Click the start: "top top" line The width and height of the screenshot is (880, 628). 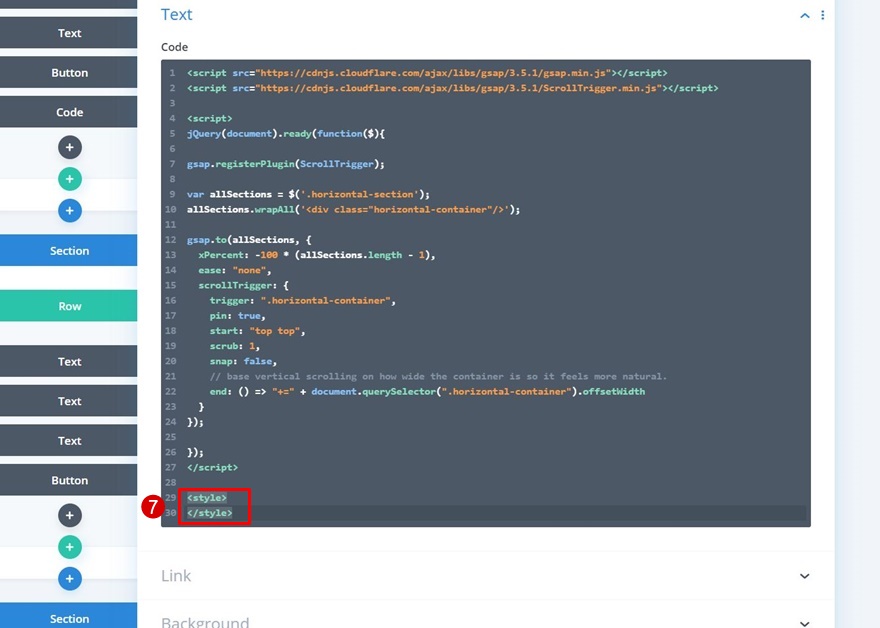(x=257, y=331)
